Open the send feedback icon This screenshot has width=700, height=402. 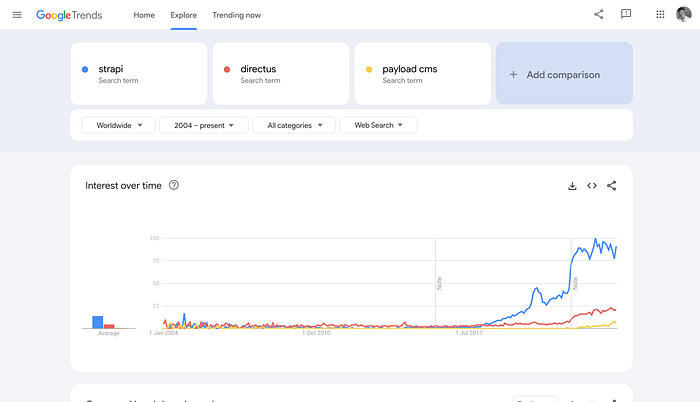(626, 15)
